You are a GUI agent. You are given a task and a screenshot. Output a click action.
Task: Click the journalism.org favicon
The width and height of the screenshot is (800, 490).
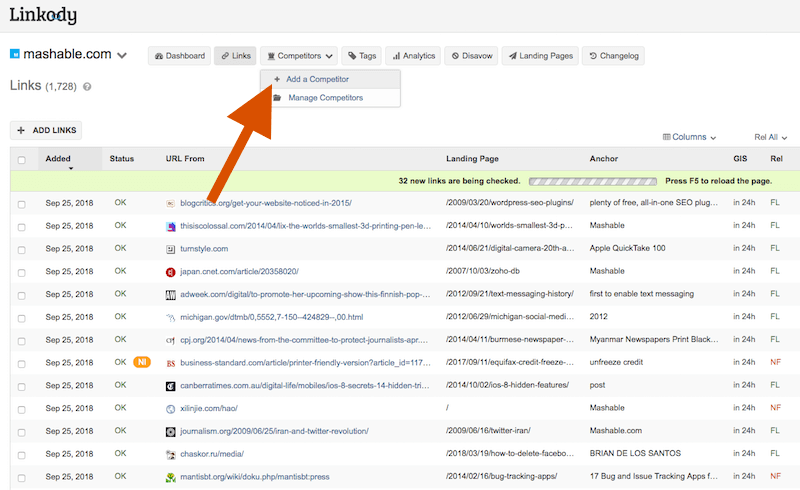coord(170,432)
